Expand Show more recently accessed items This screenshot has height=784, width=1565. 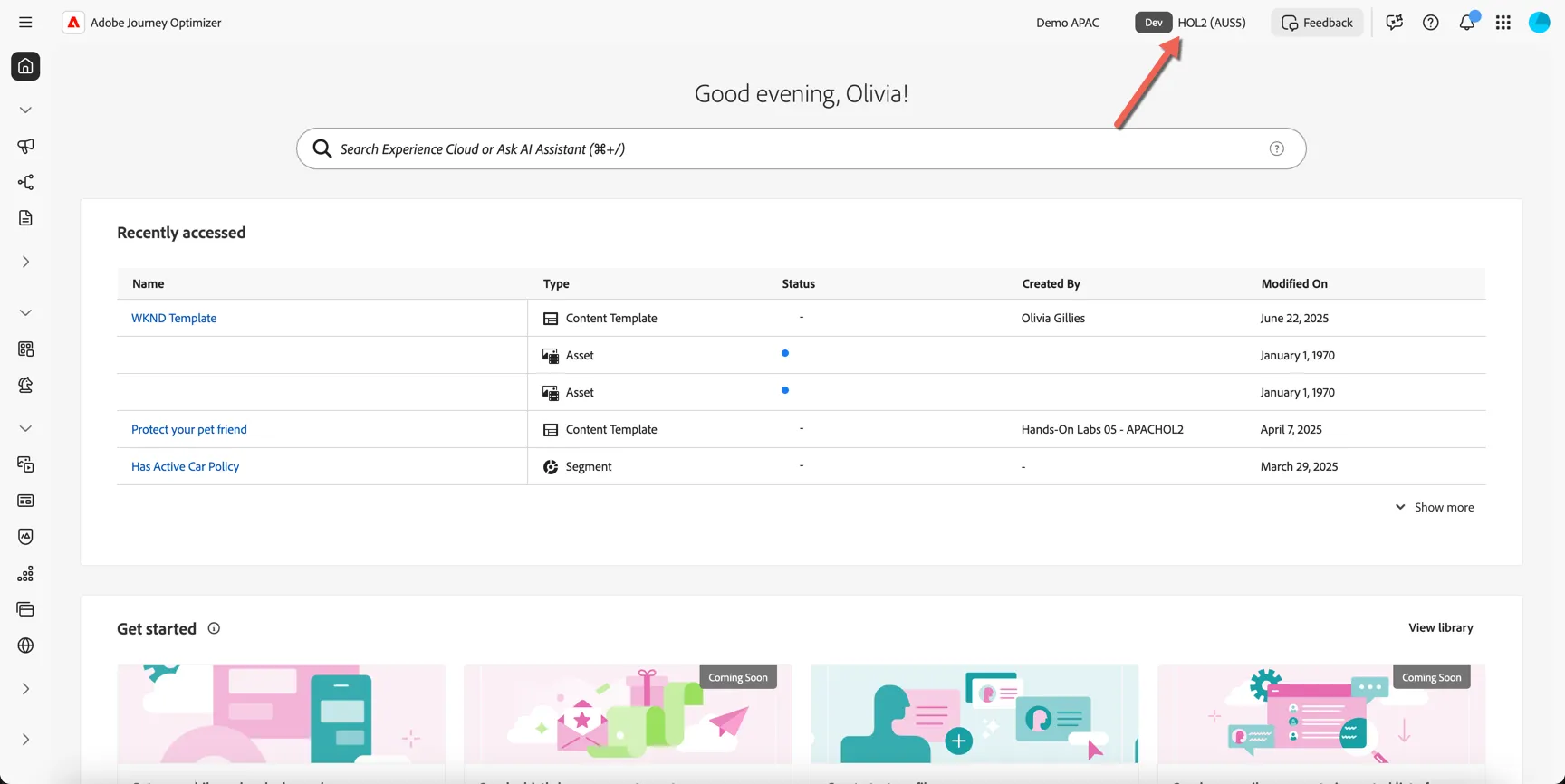1435,507
